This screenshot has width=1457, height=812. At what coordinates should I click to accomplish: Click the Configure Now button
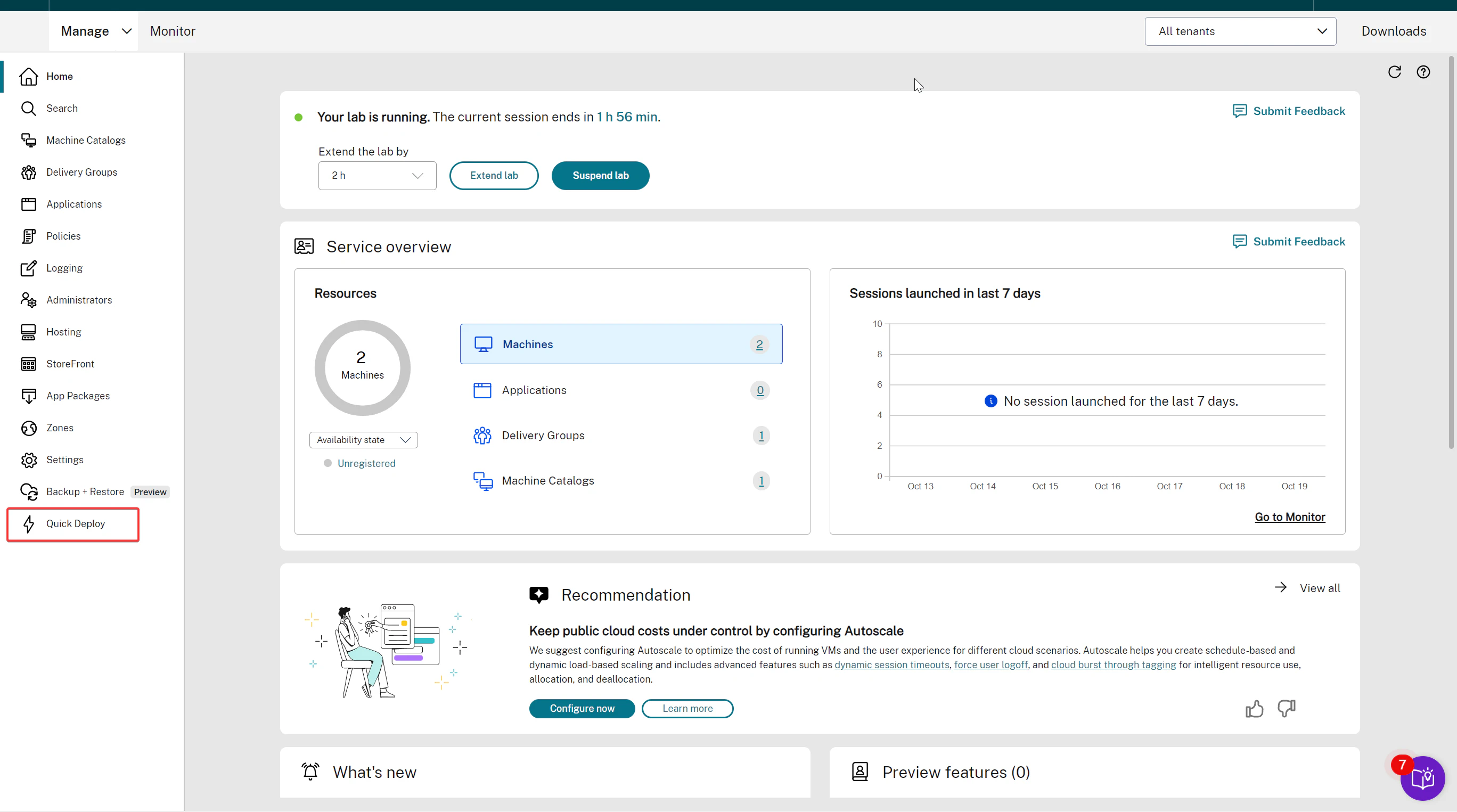[582, 708]
